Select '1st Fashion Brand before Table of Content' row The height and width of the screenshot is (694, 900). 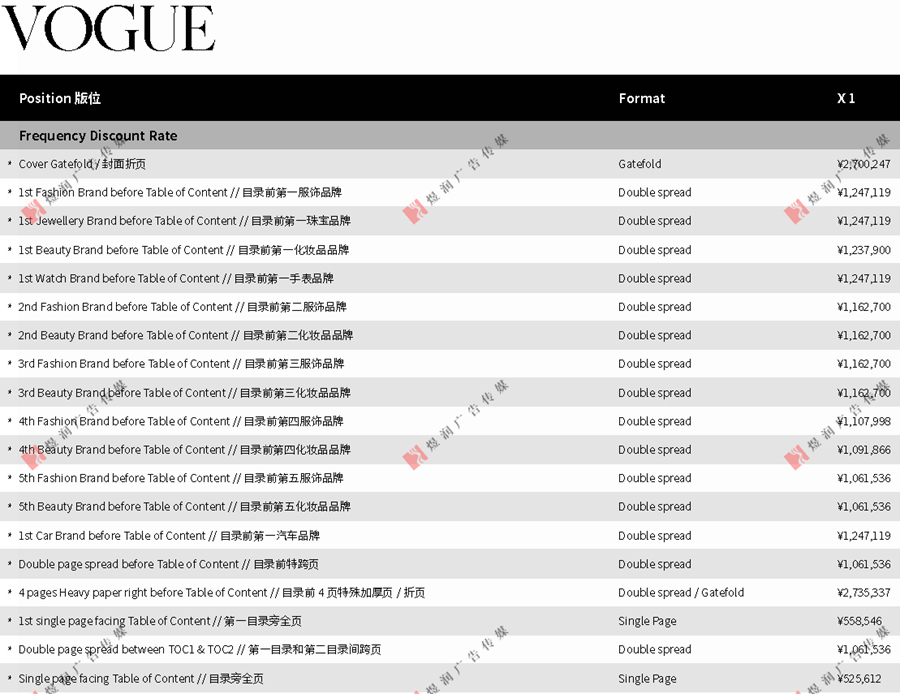[450, 192]
